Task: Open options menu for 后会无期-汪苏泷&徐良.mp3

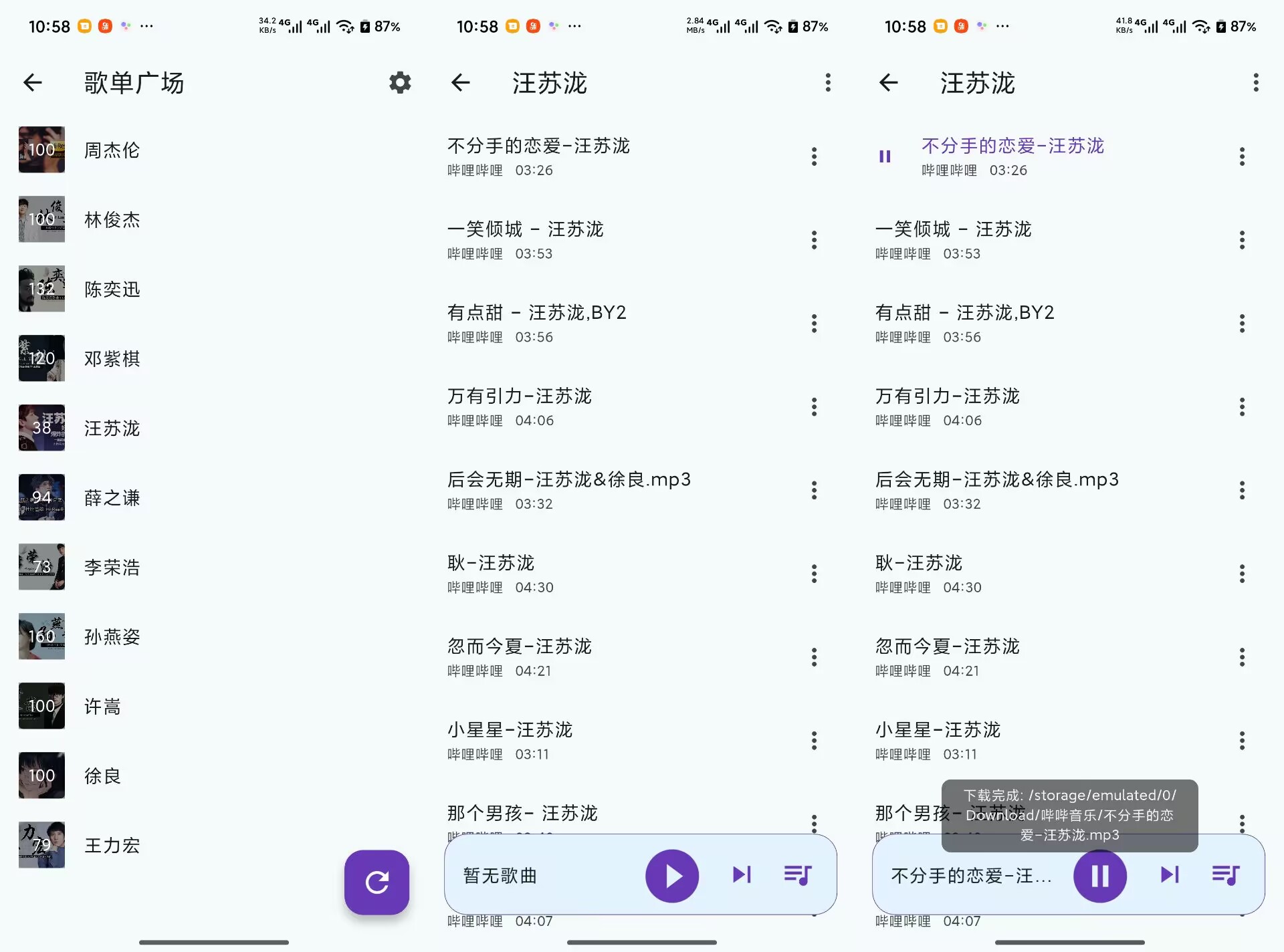Action: [814, 490]
